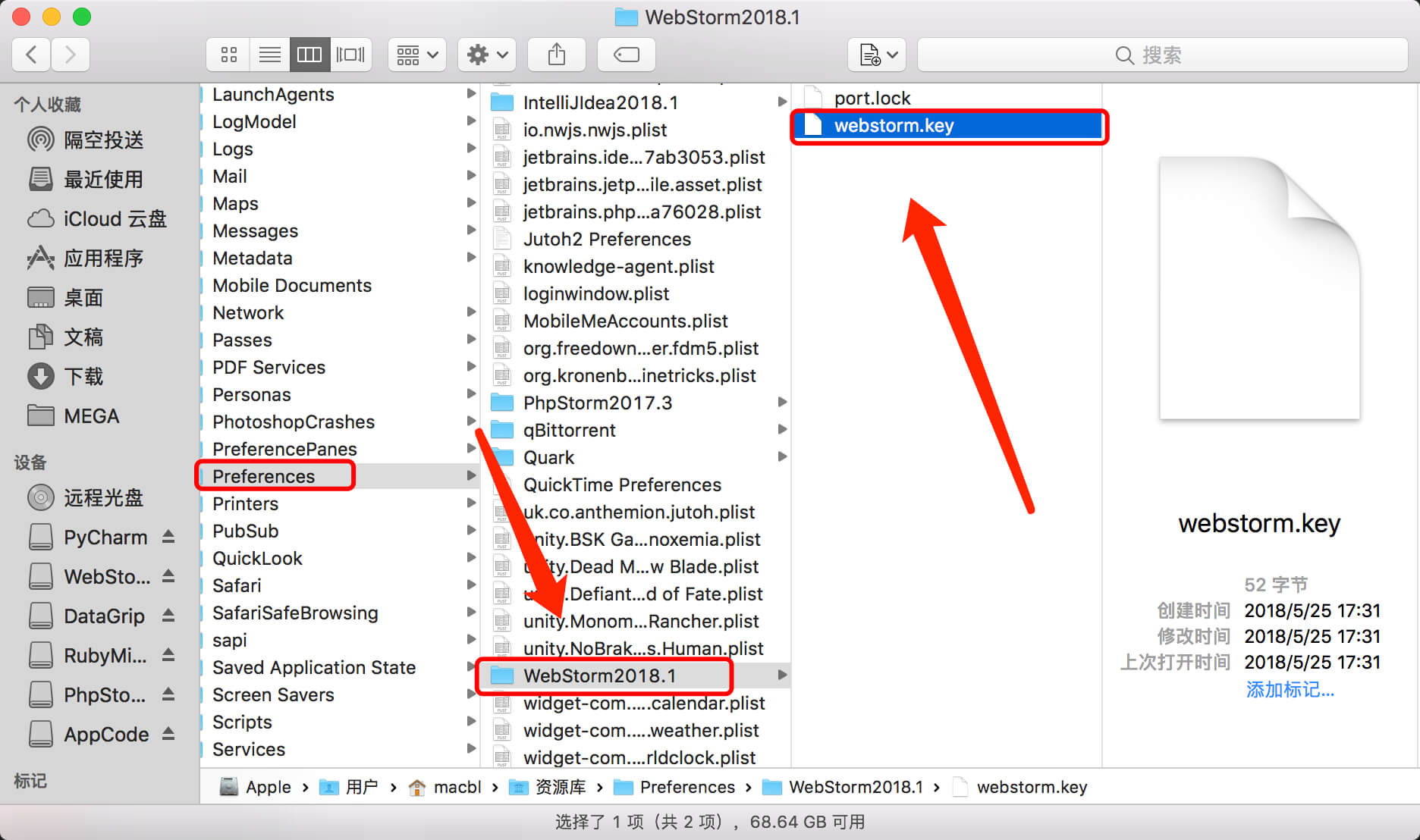Switch to list view
1420x840 pixels.
[x=269, y=55]
